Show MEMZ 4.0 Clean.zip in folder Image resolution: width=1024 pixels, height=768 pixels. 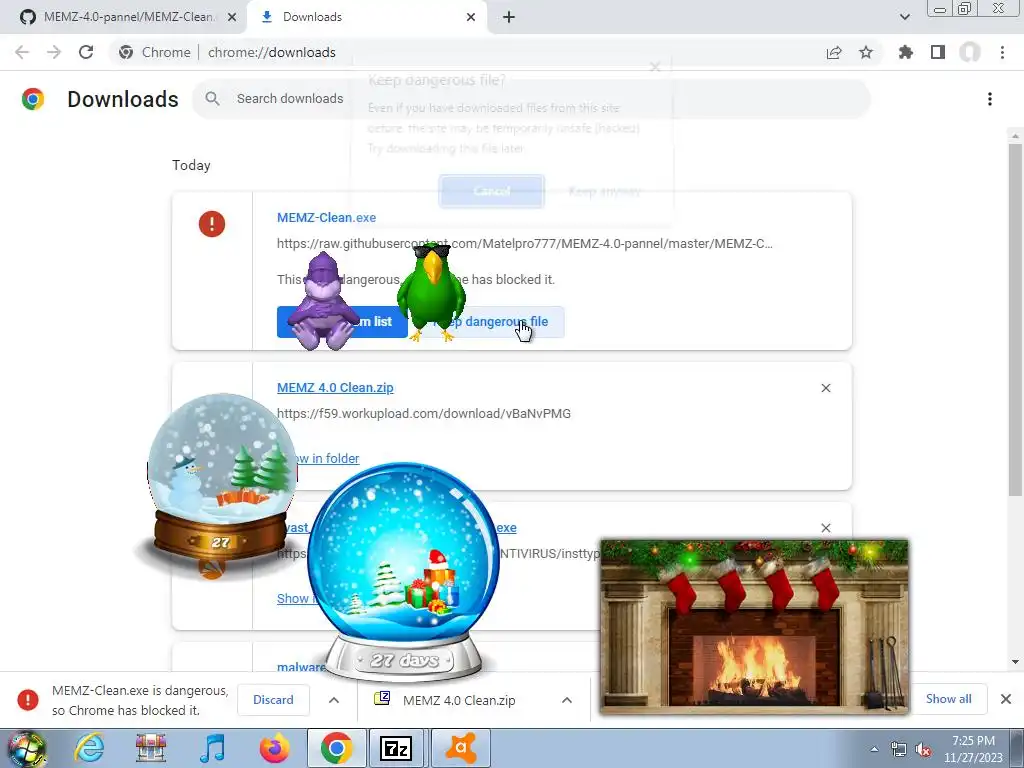coord(318,458)
